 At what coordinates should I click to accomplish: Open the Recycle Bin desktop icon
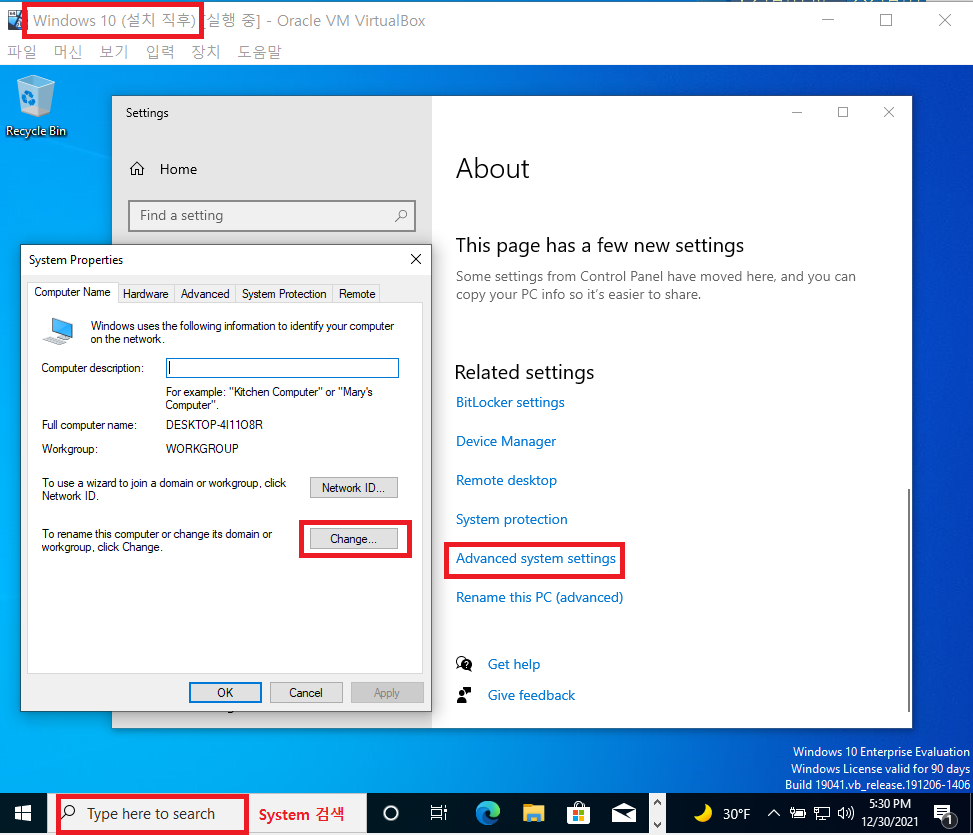[x=35, y=106]
